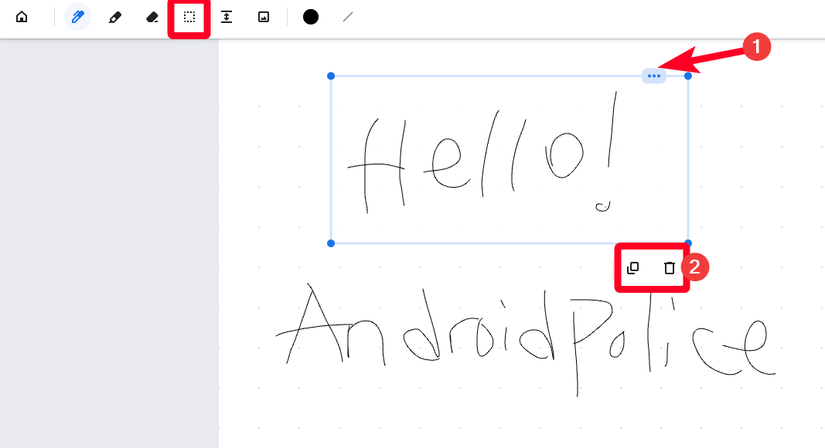Select the Marker highlighter tool
The width and height of the screenshot is (825, 448).
point(115,17)
